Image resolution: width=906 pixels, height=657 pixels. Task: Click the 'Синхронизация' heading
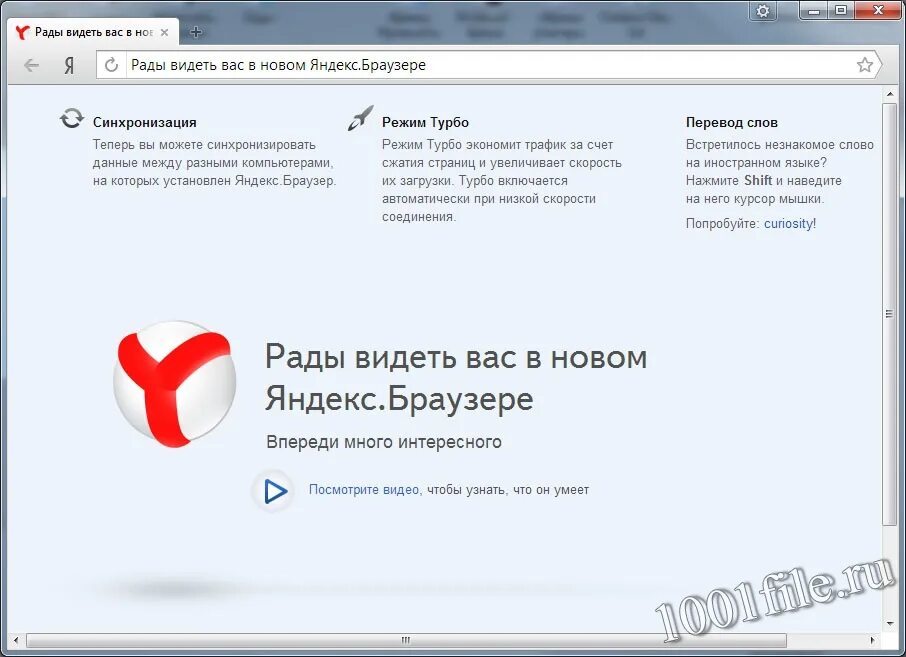click(x=144, y=123)
